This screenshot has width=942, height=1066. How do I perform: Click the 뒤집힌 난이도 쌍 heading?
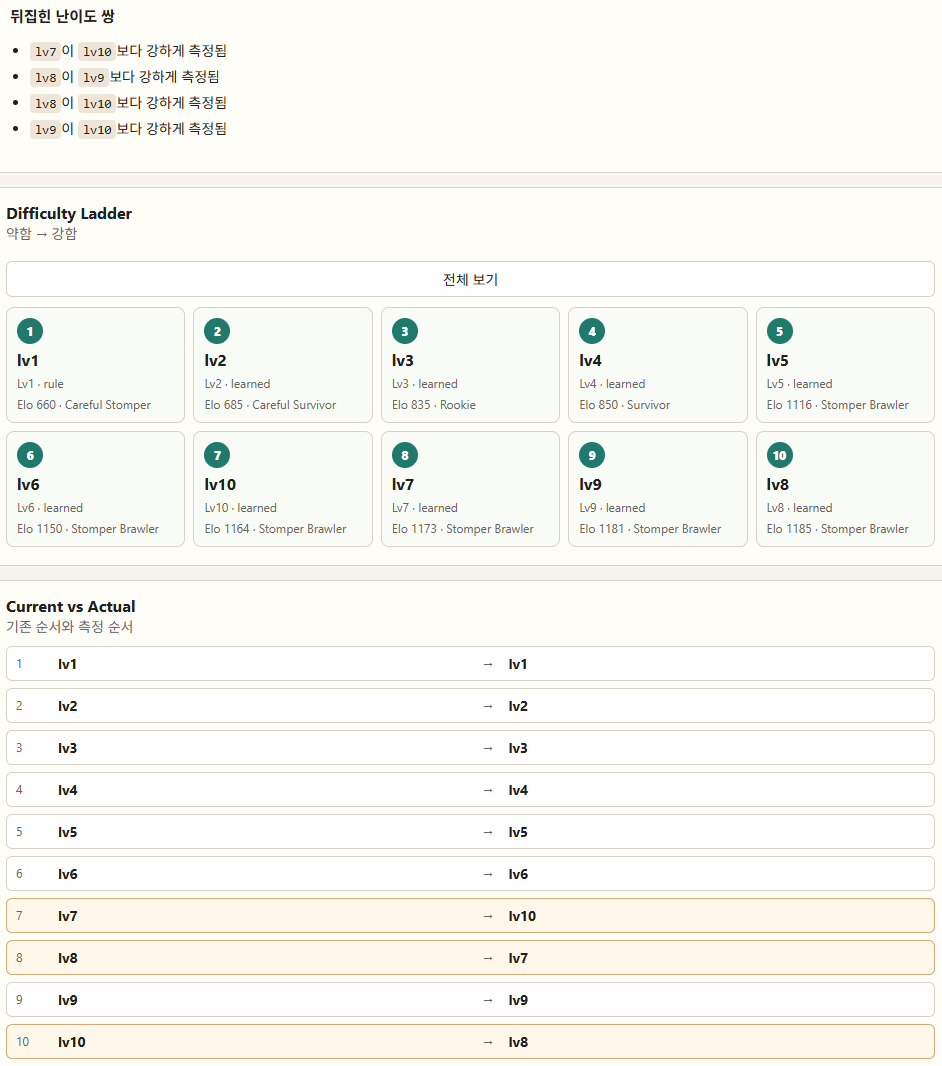point(62,16)
